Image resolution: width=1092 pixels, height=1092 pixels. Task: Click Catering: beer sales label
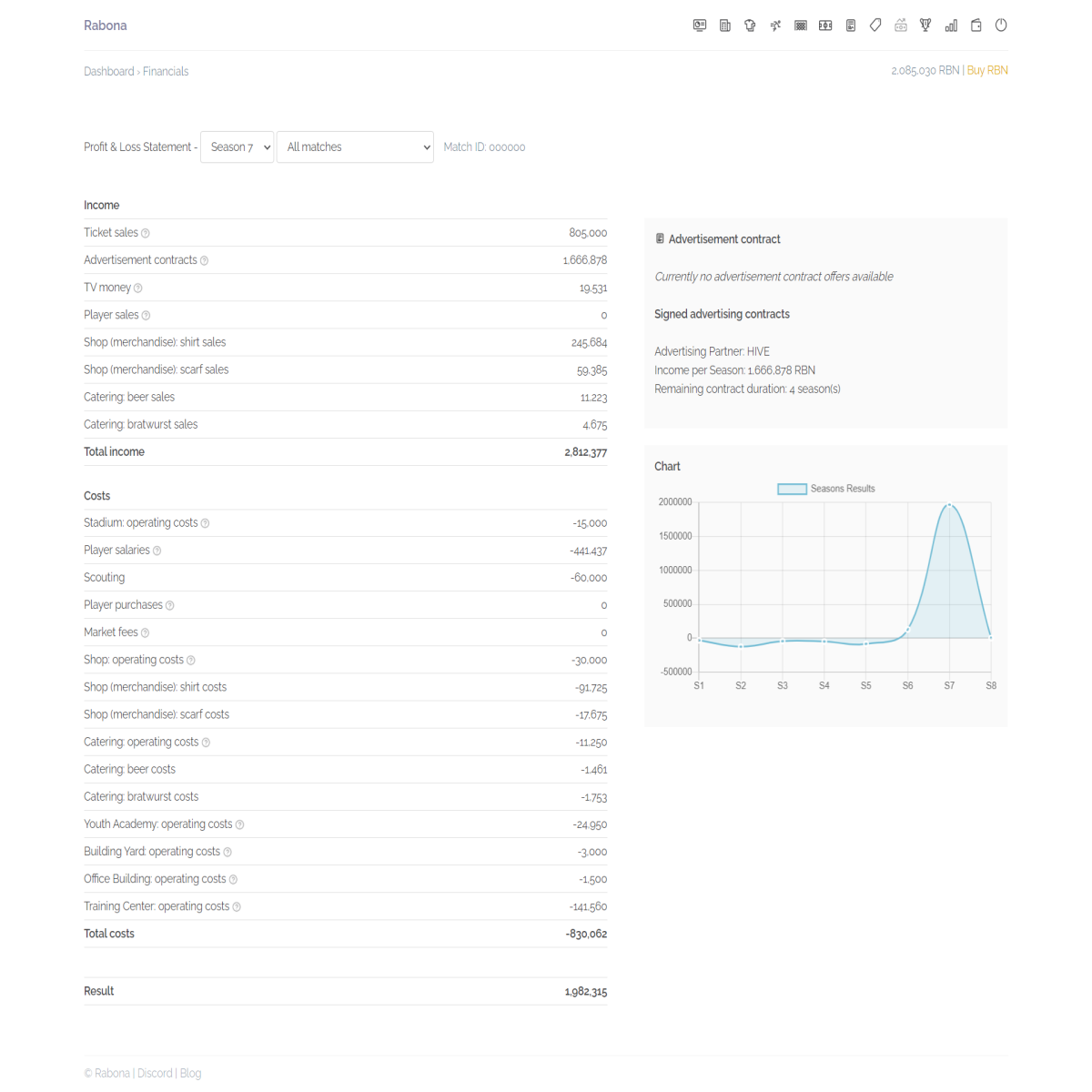pyautogui.click(x=129, y=397)
